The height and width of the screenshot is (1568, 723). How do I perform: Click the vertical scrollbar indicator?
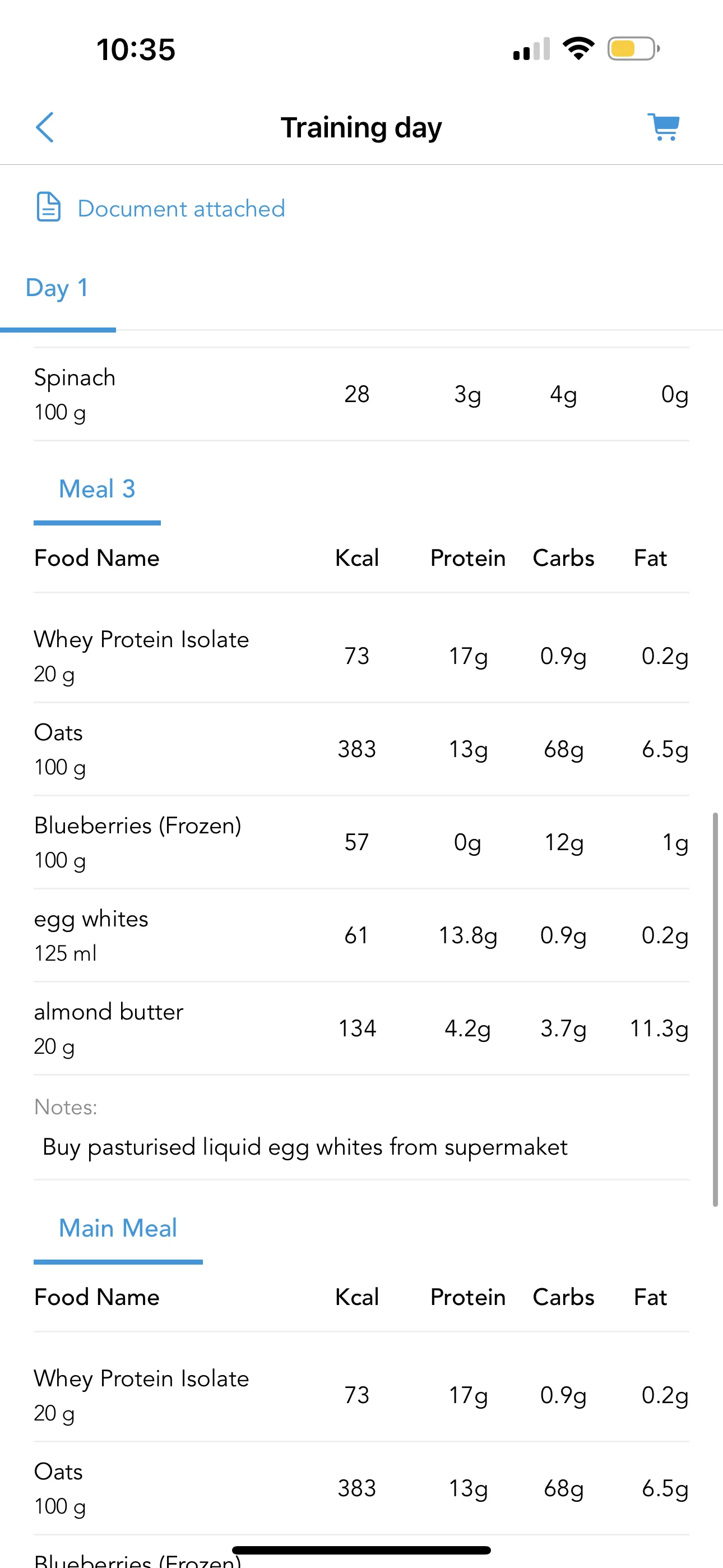pos(715,1009)
